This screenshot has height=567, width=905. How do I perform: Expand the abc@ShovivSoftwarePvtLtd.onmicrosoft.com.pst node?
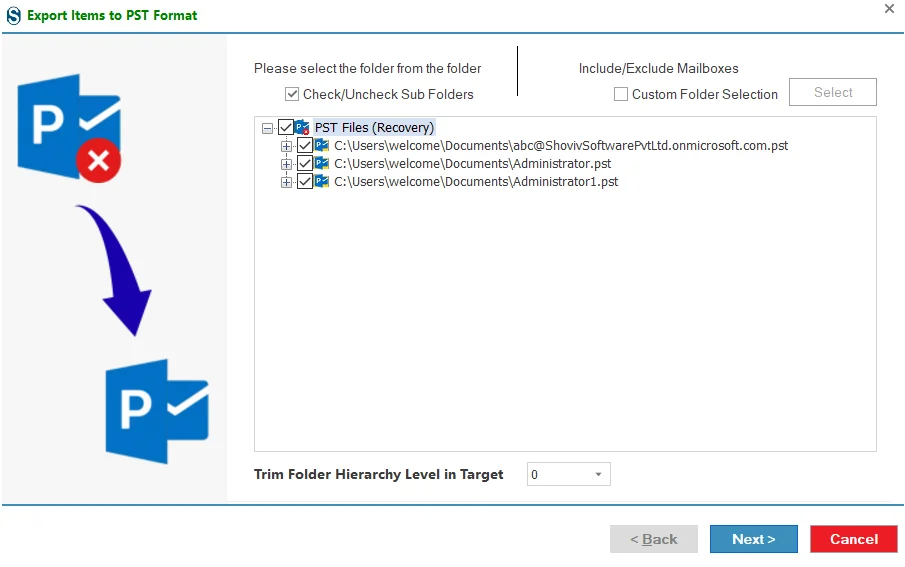tap(286, 146)
